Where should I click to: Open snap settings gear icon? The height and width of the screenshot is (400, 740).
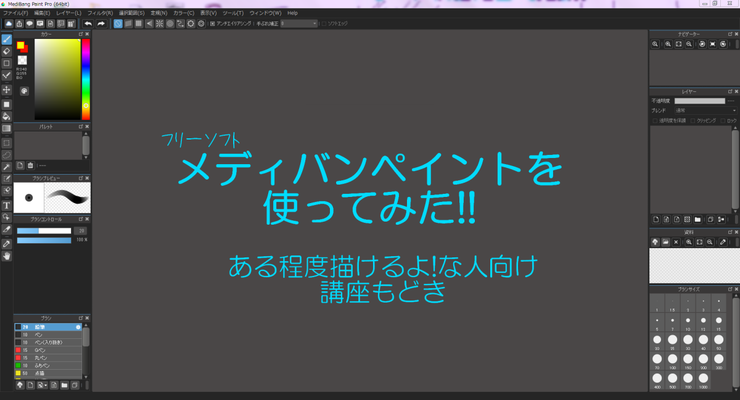[x=201, y=24]
